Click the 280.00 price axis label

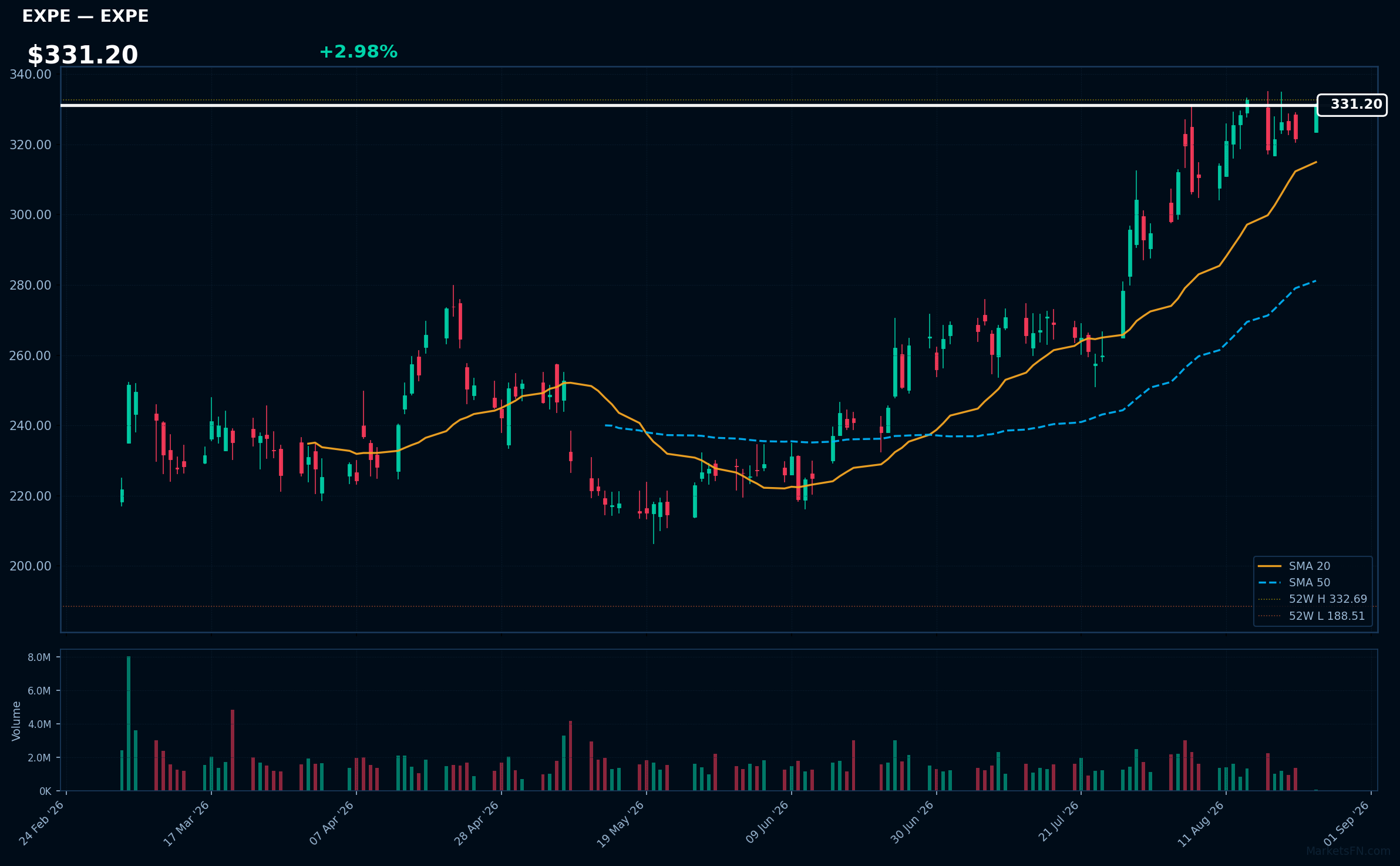coord(31,285)
